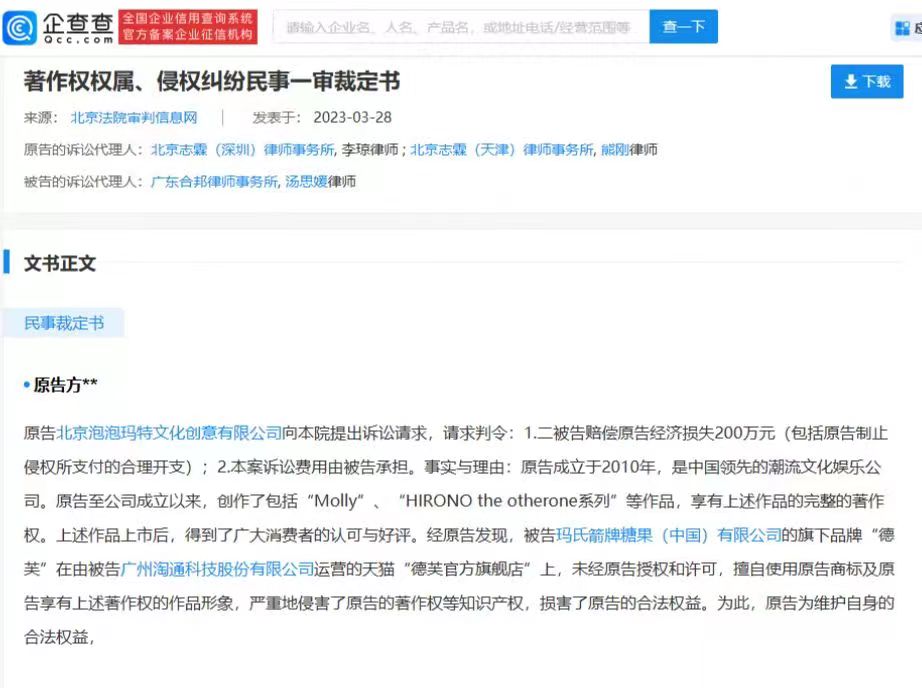Click the publish date 2023-03-28

(x=352, y=118)
